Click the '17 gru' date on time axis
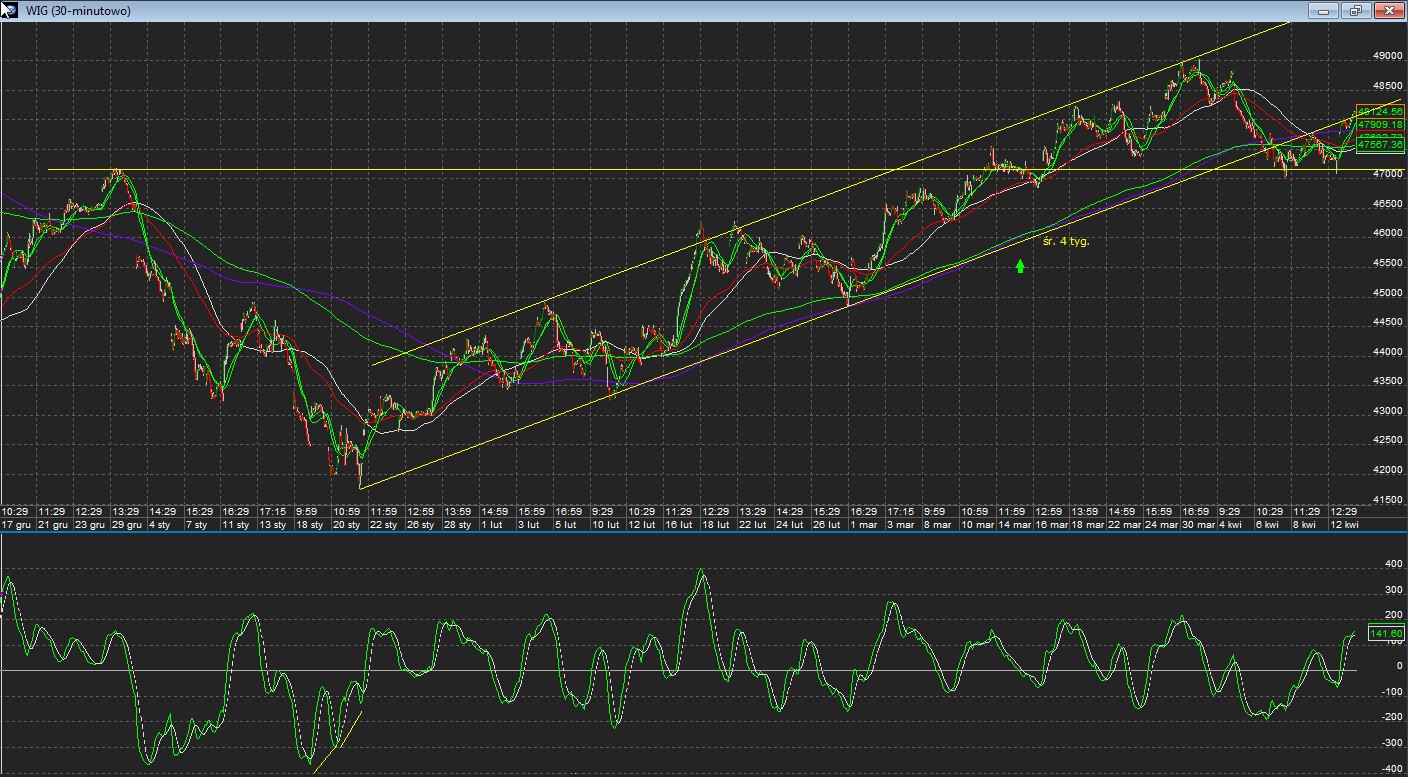 [x=17, y=525]
